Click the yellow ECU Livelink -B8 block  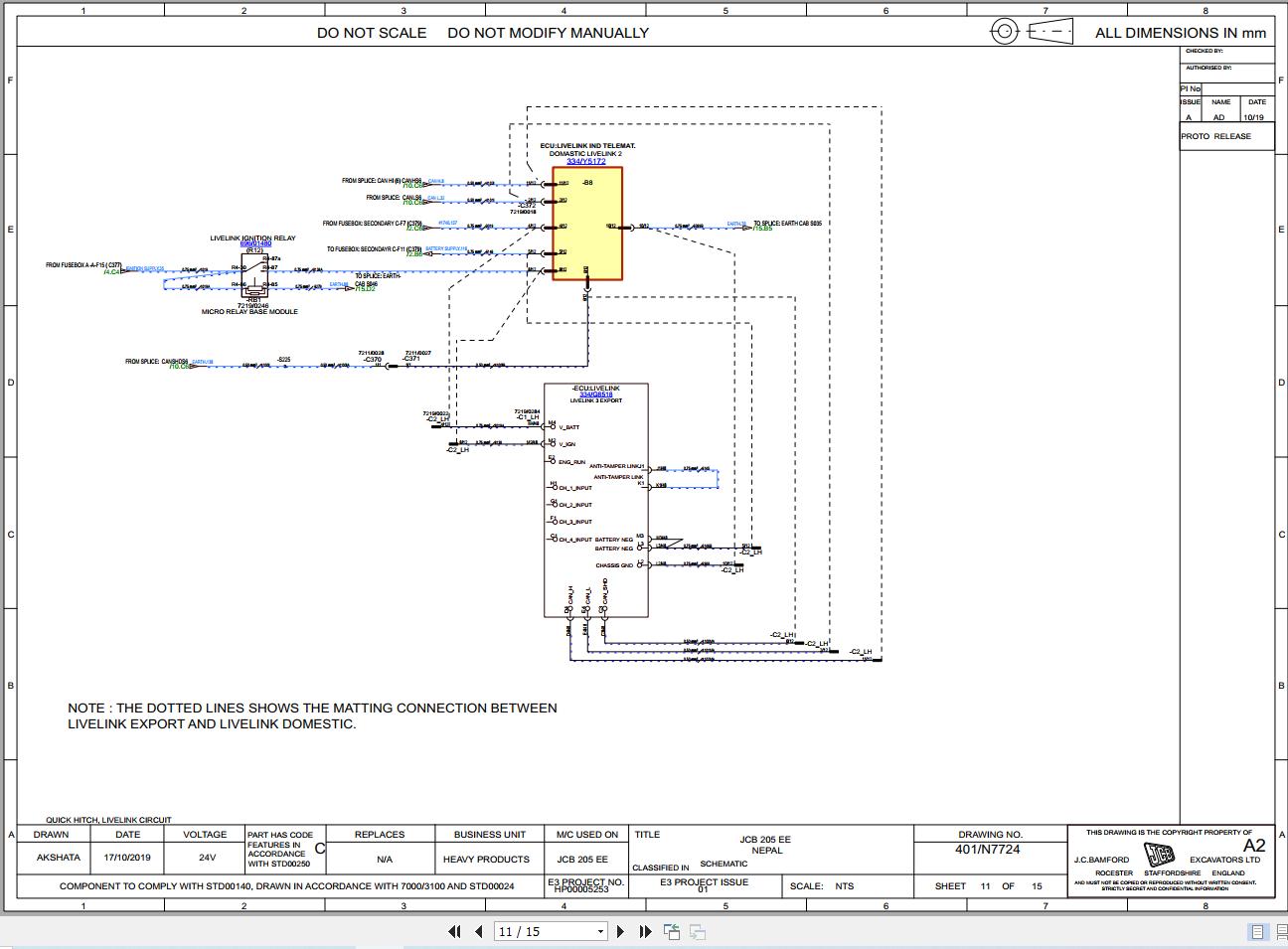tap(587, 224)
